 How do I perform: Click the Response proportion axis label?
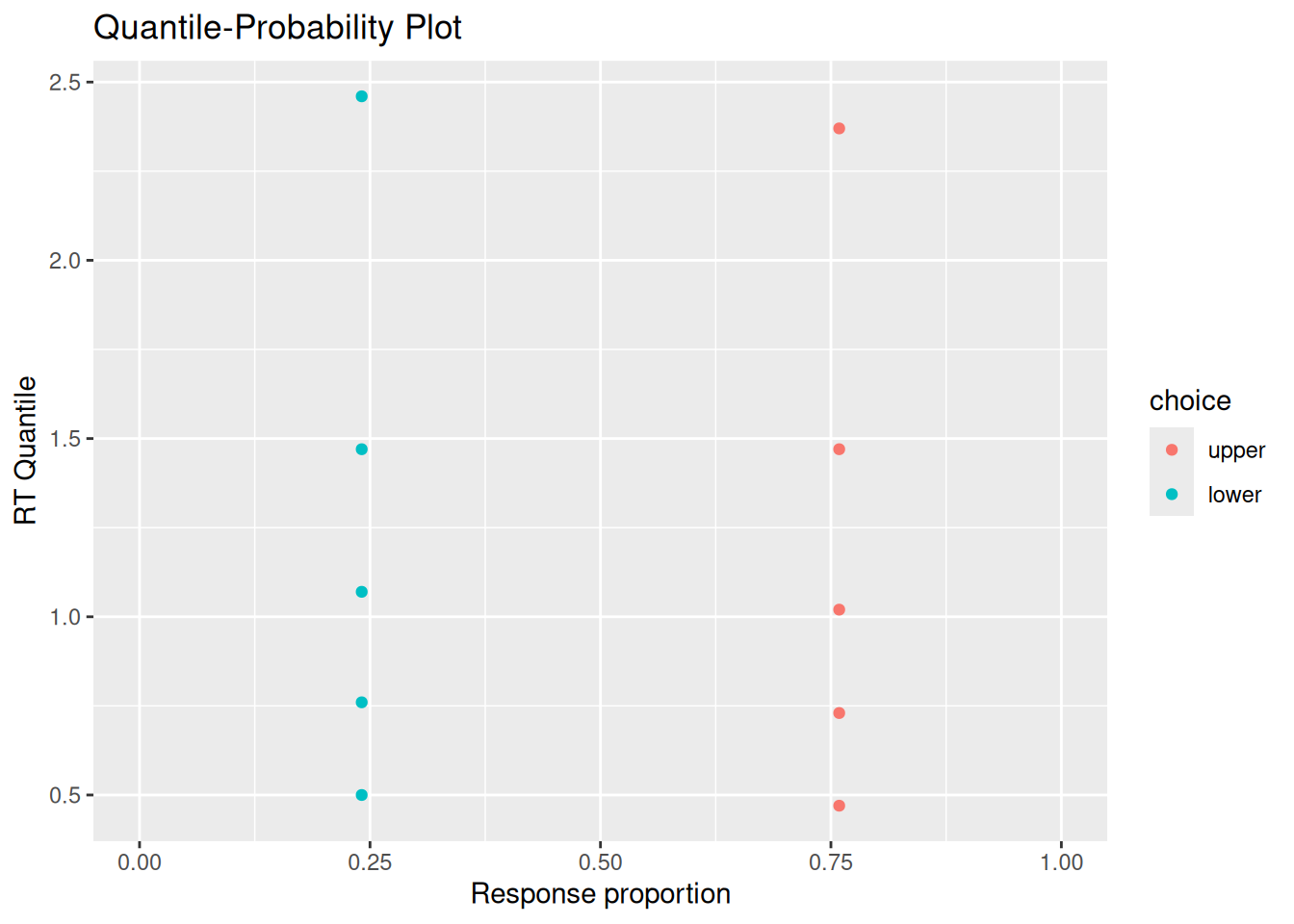[x=601, y=894]
